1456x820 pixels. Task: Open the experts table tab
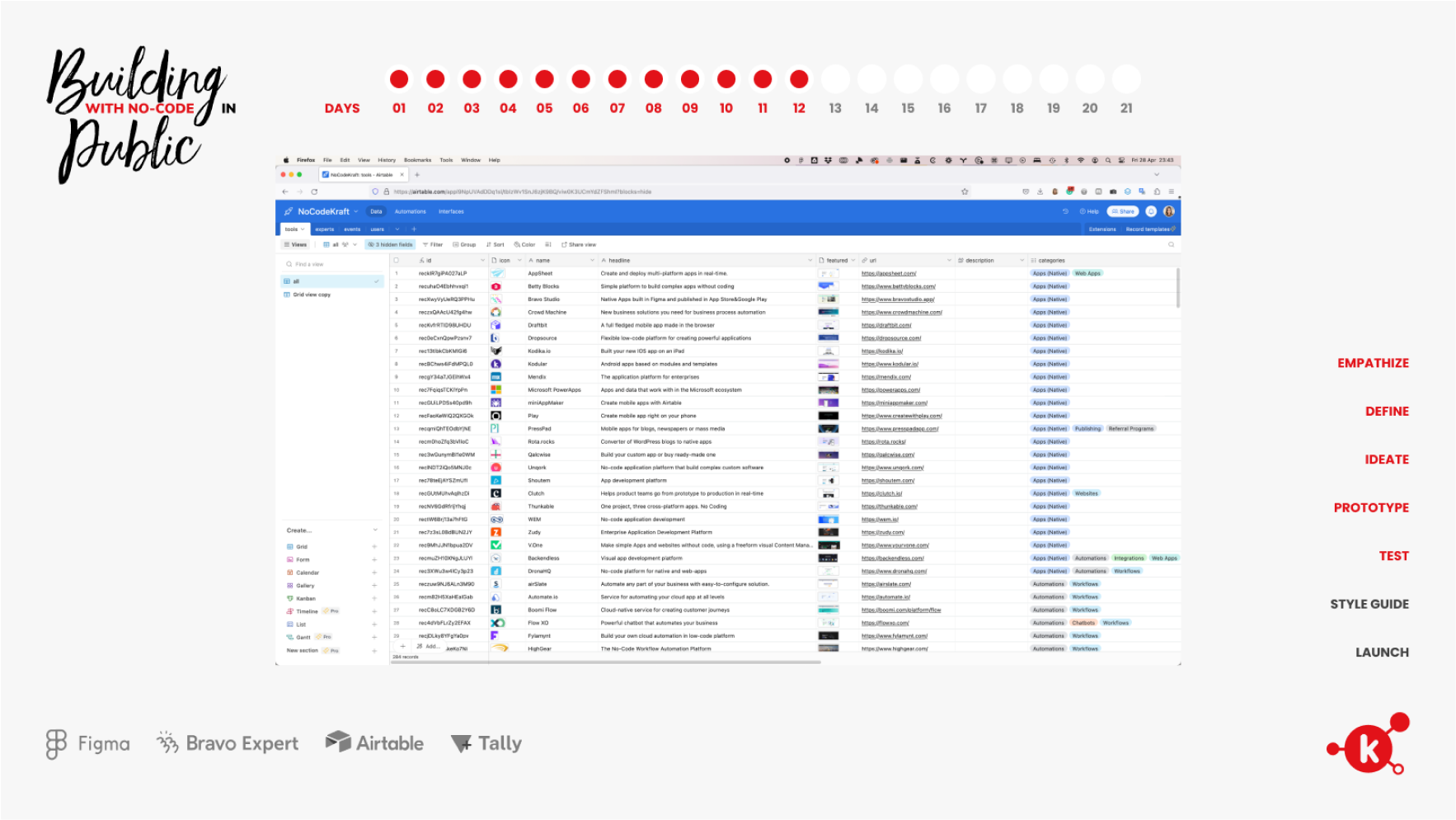click(x=325, y=229)
